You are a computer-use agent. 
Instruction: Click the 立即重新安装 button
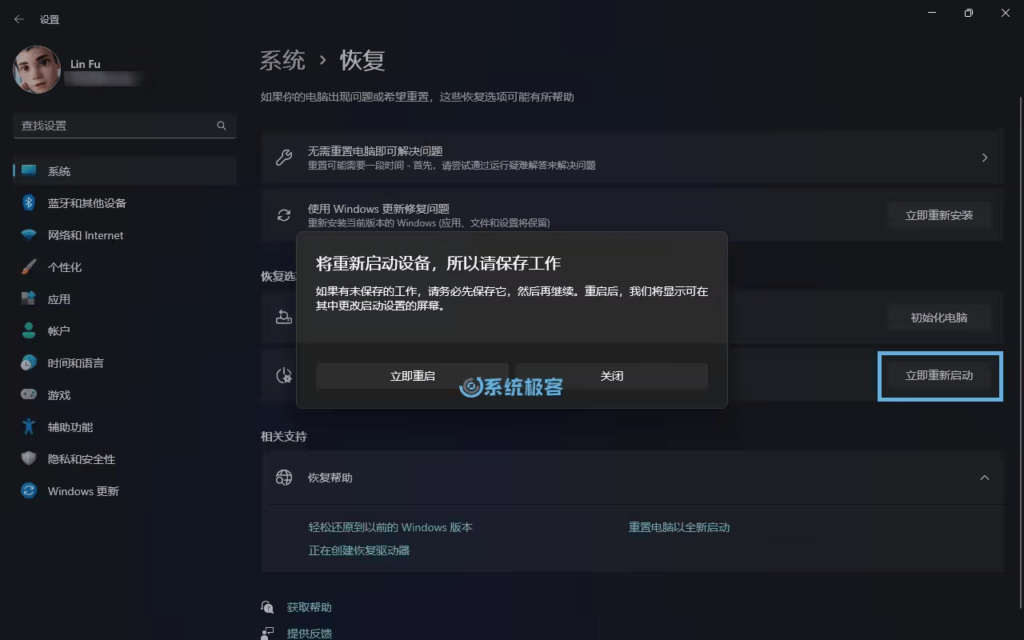pyautogui.click(x=938, y=215)
